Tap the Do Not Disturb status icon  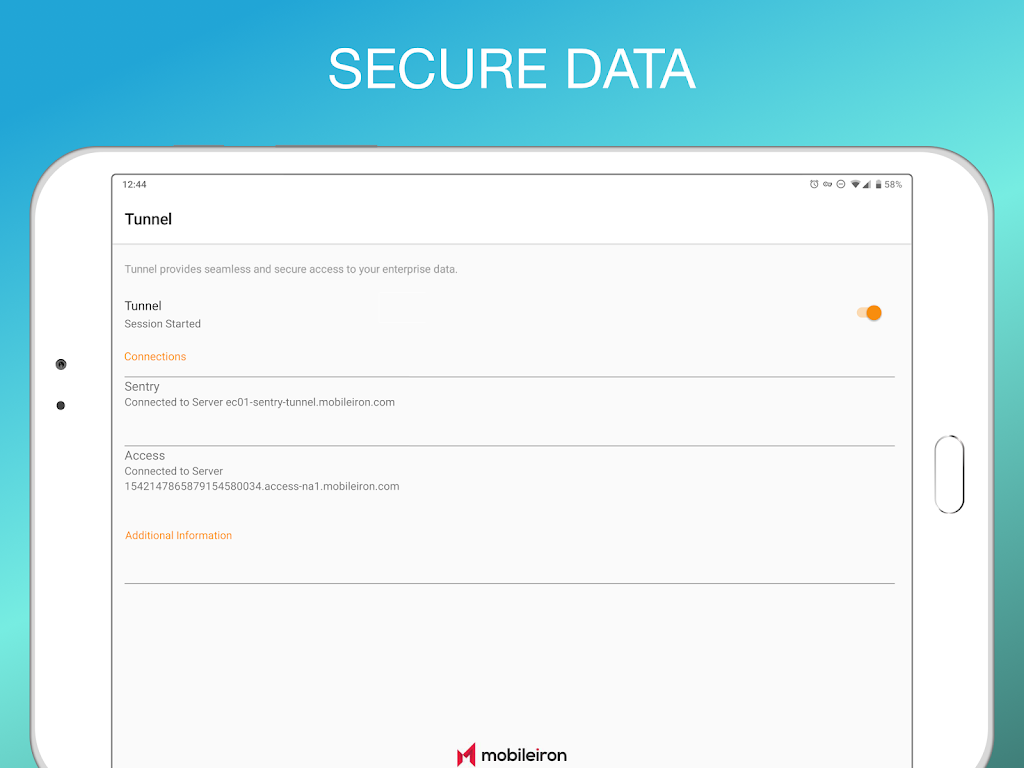(841, 184)
